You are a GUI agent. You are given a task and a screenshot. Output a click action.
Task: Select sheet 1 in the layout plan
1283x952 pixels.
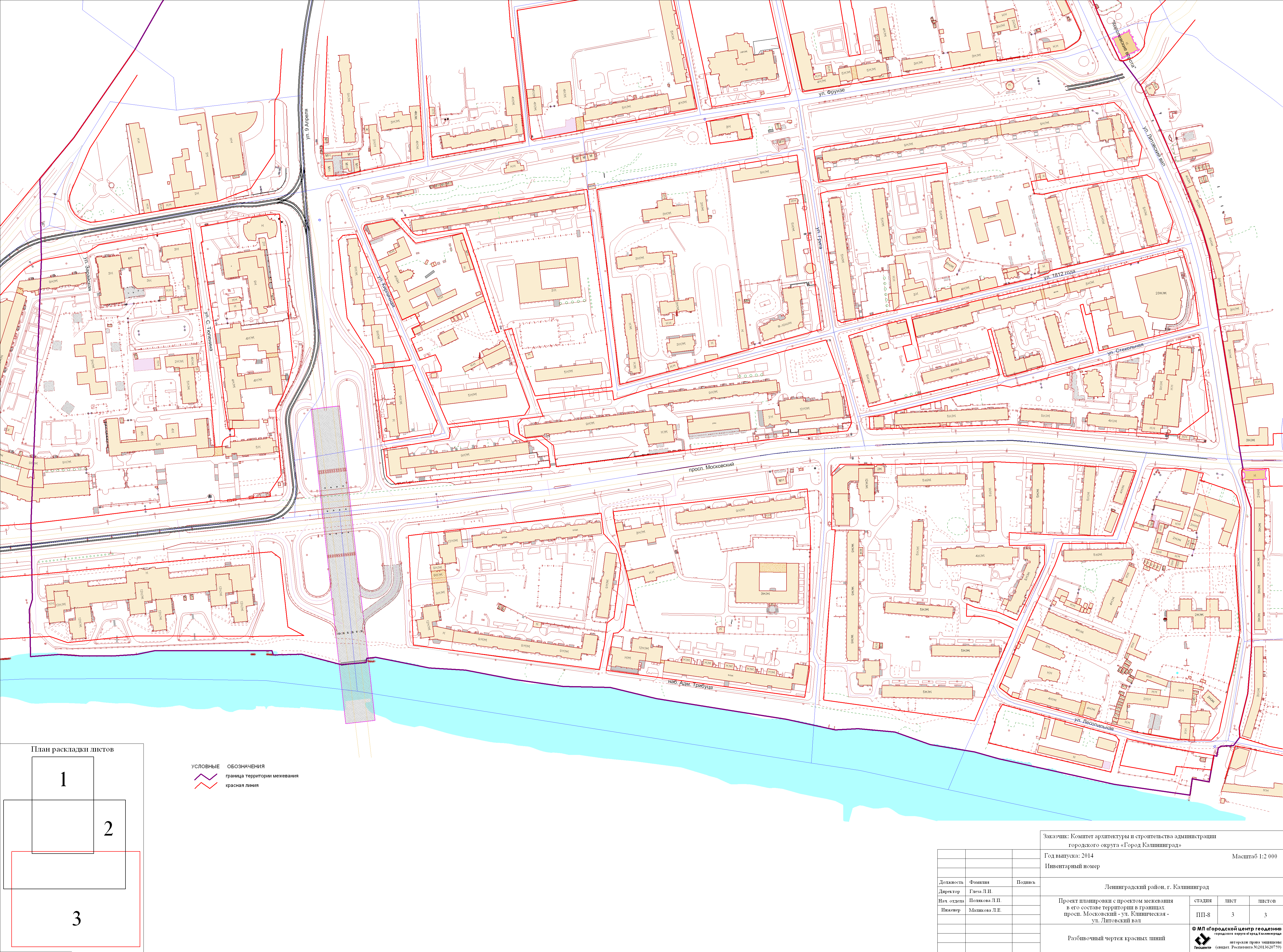pyautogui.click(x=63, y=779)
